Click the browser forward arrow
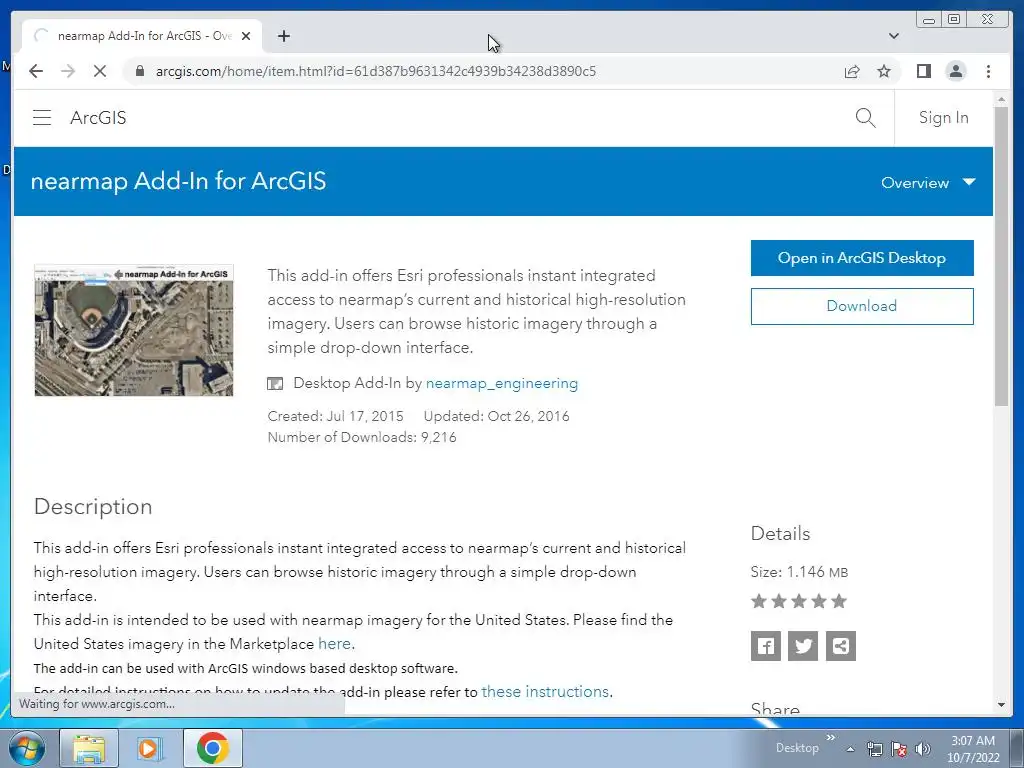The image size is (1024, 768). pos(68,71)
